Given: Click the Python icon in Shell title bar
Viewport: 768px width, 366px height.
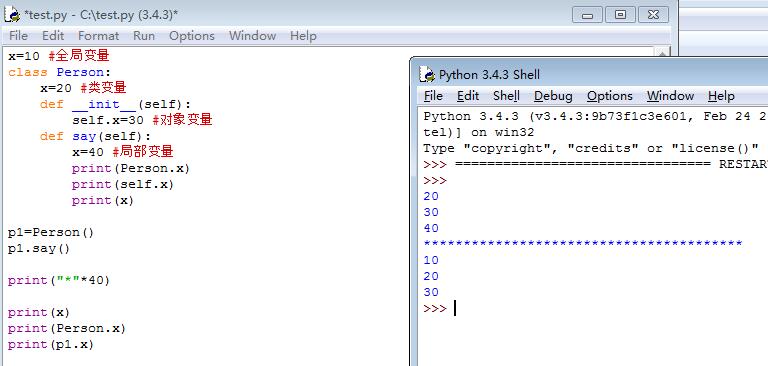Looking at the screenshot, I should coord(427,74).
